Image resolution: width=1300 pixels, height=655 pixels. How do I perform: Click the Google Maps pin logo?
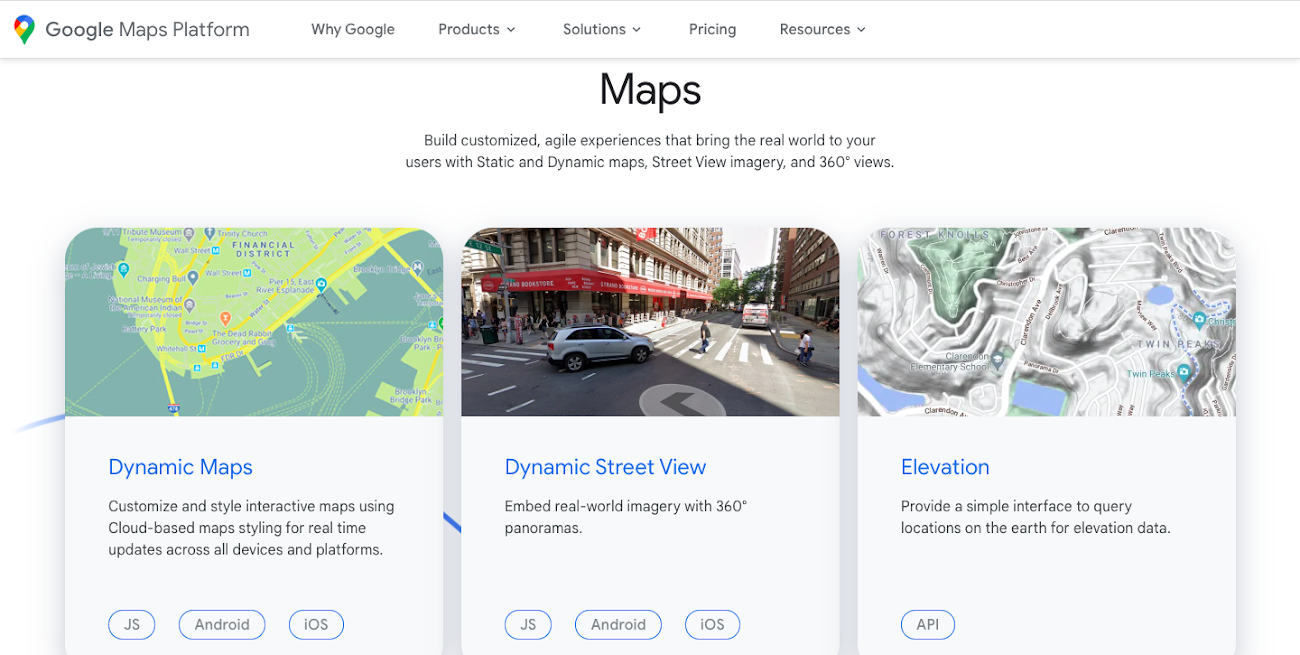[x=24, y=29]
